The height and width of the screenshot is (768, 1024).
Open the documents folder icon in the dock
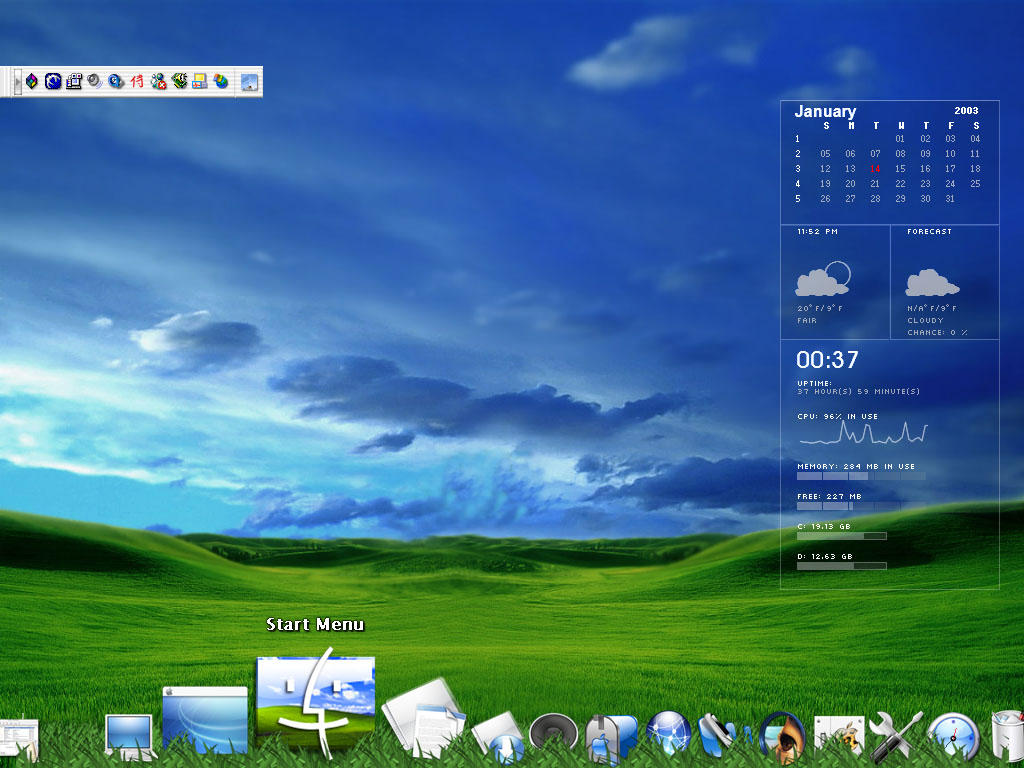424,718
